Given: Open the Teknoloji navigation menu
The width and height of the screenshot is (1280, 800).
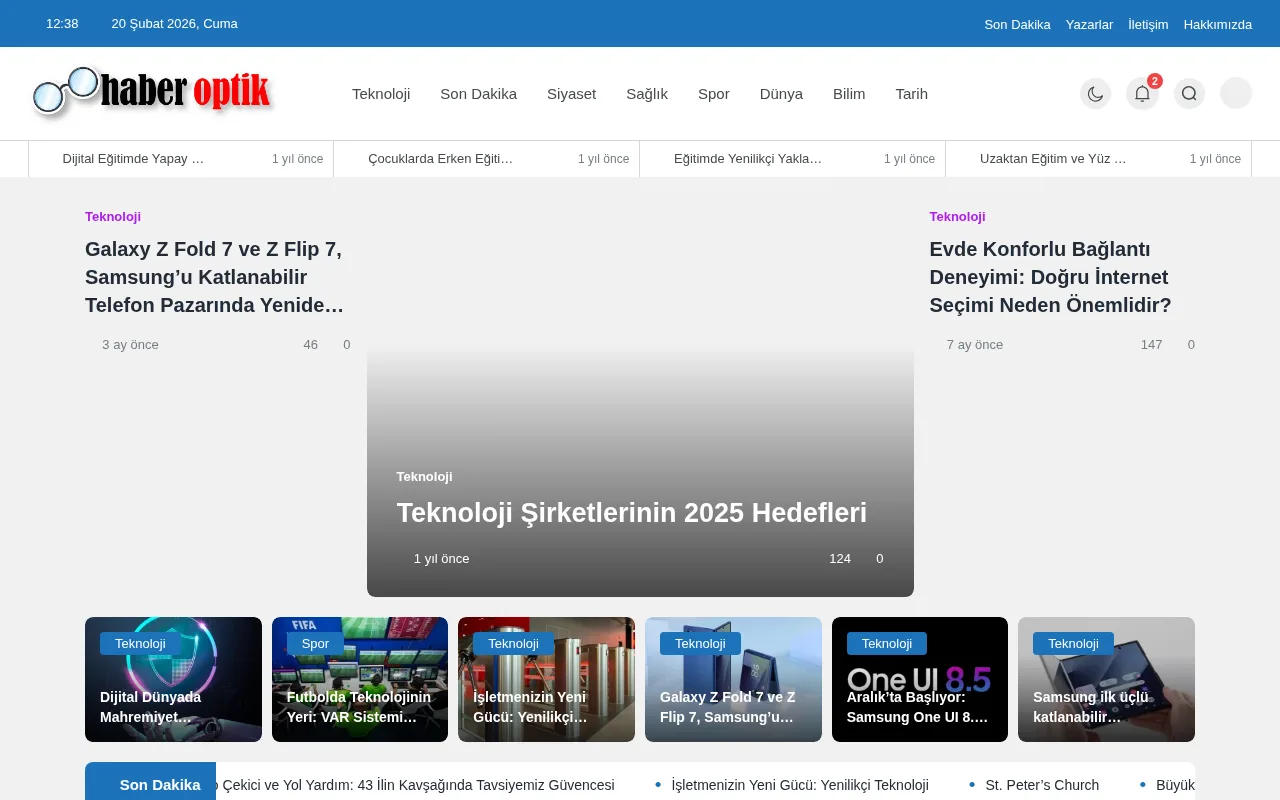Looking at the screenshot, I should tap(381, 93).
